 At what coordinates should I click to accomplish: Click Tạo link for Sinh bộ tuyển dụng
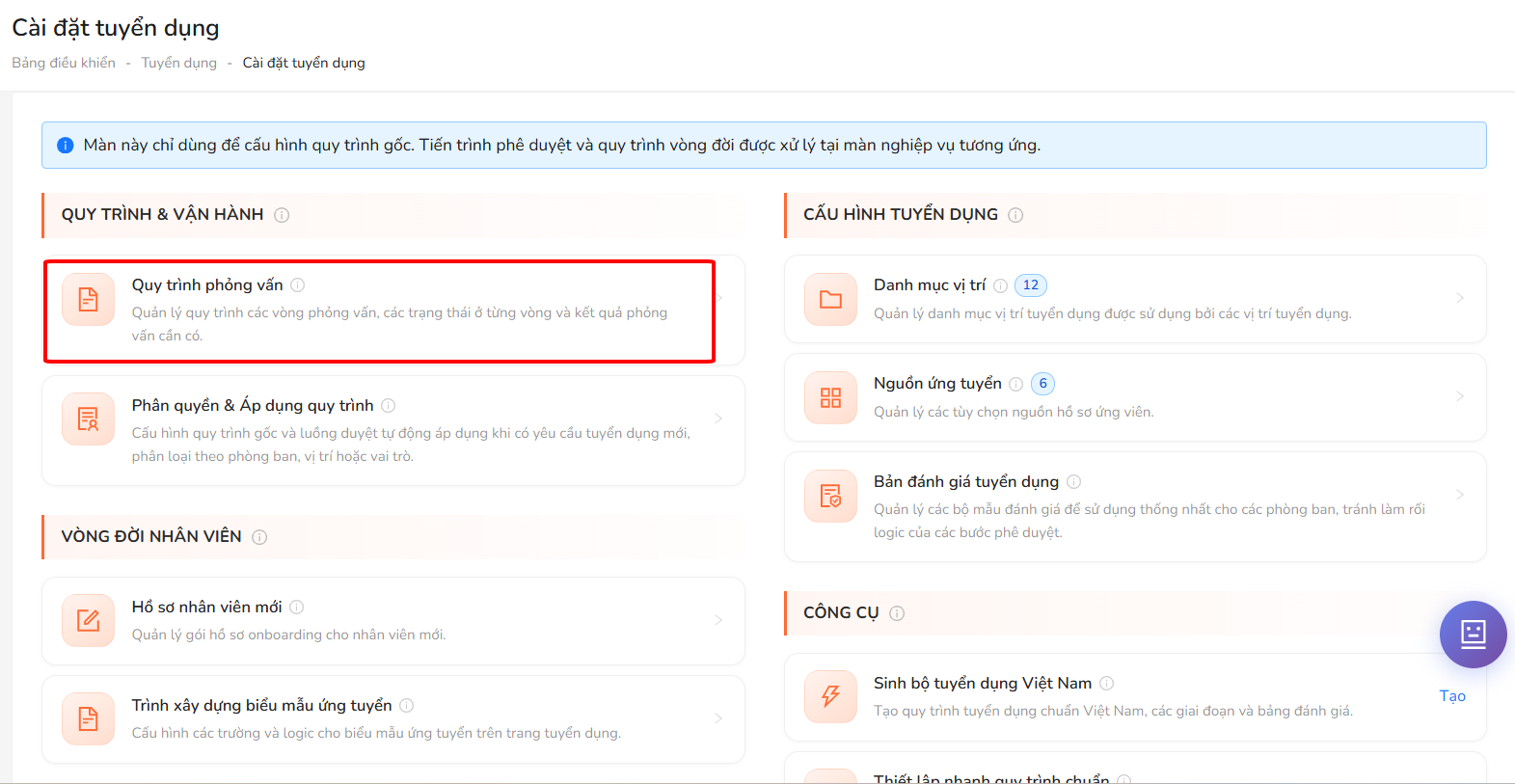tap(1452, 696)
